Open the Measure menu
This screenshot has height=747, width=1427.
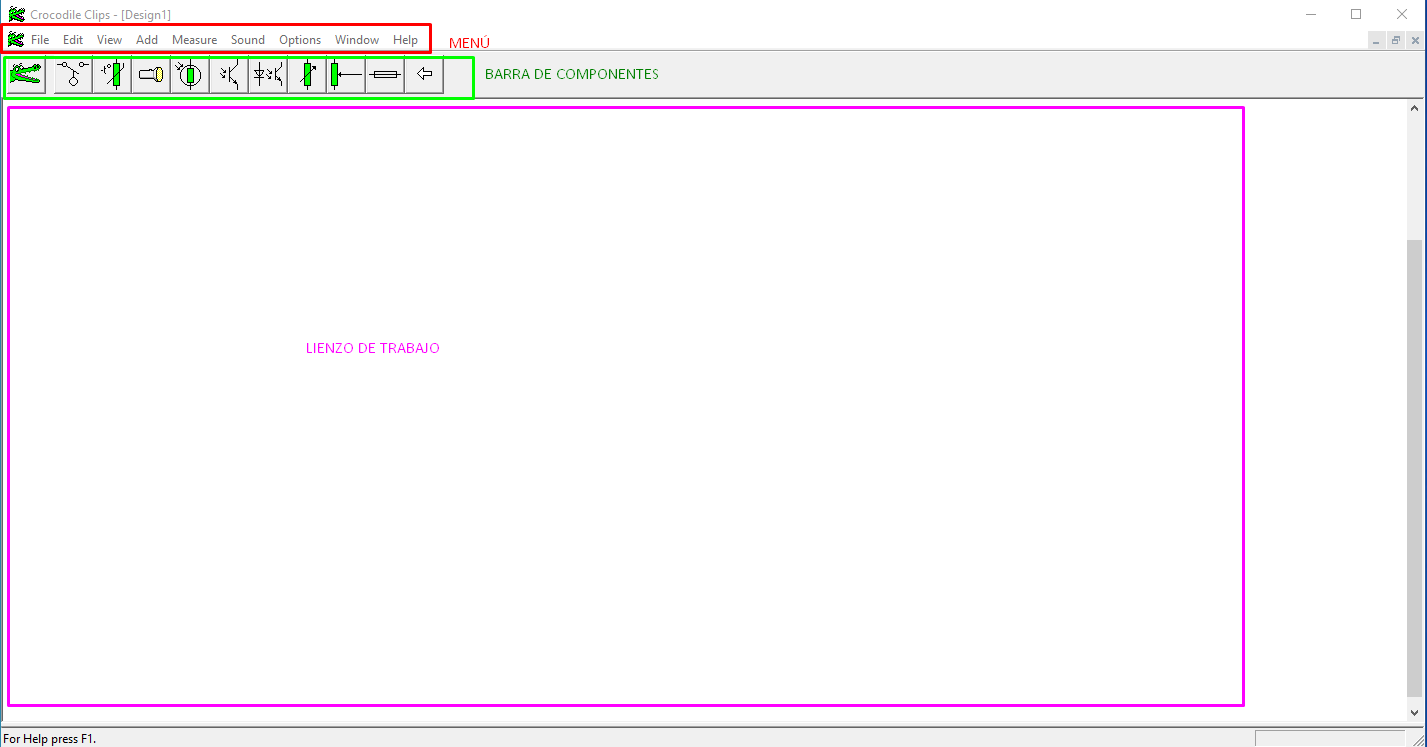[194, 40]
